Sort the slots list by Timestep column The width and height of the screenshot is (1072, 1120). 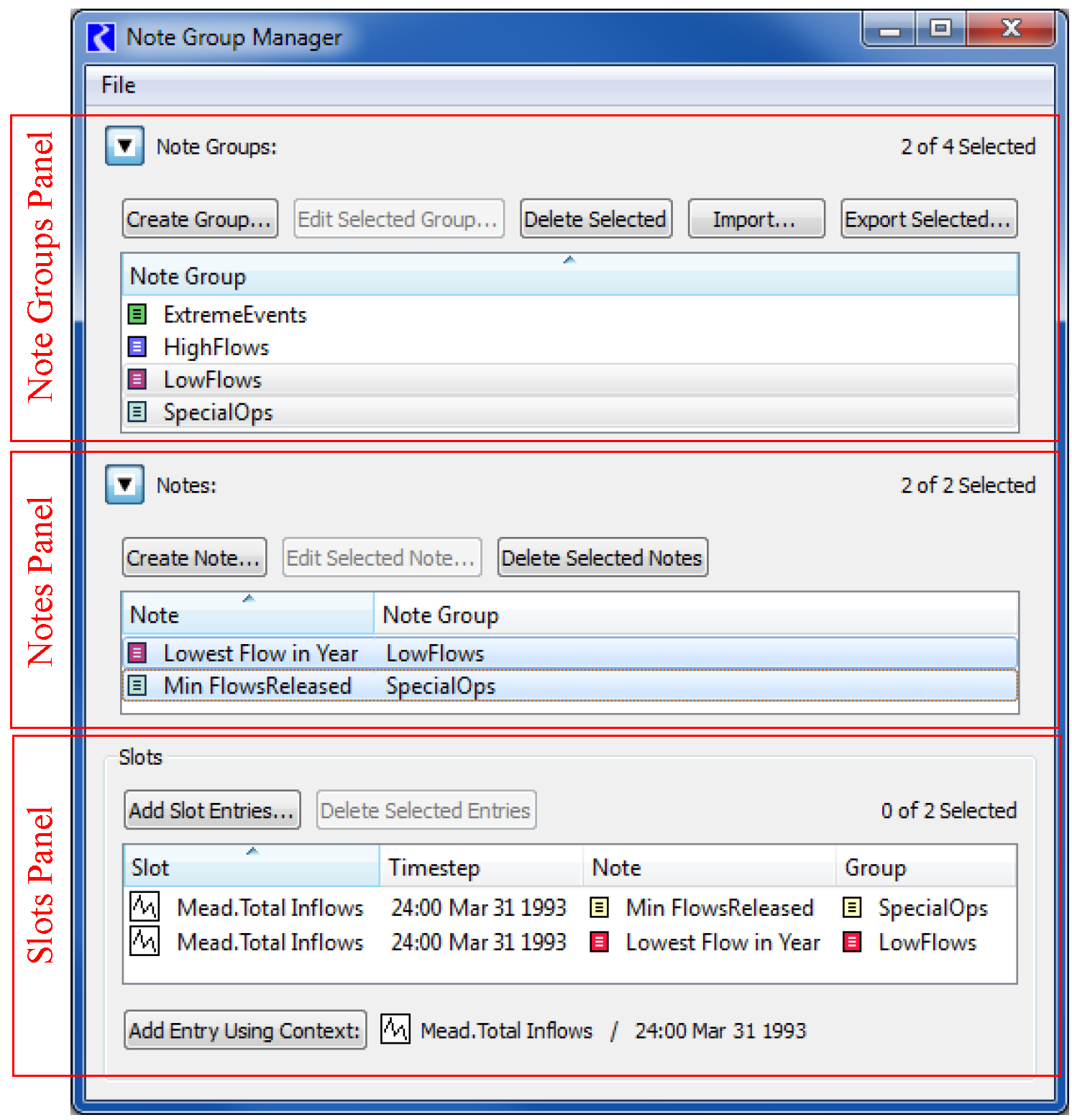(x=480, y=867)
